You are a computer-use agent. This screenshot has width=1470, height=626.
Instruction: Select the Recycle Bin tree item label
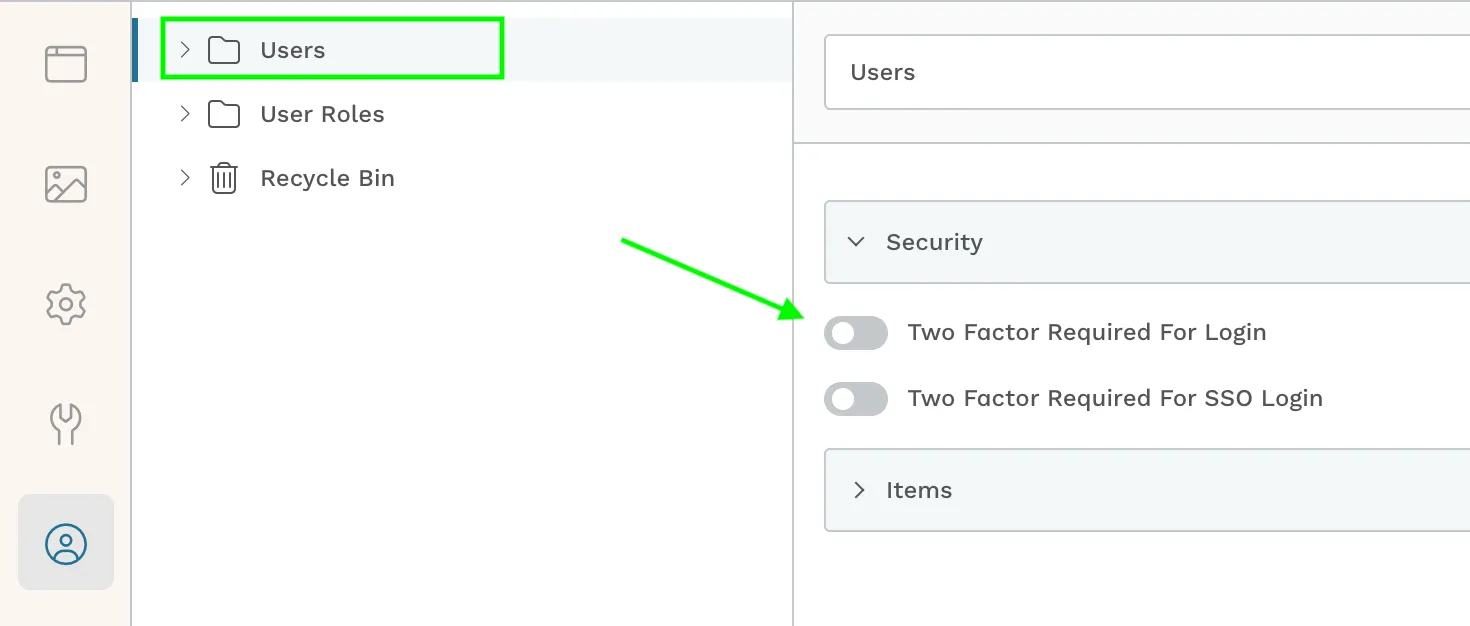[x=327, y=178]
